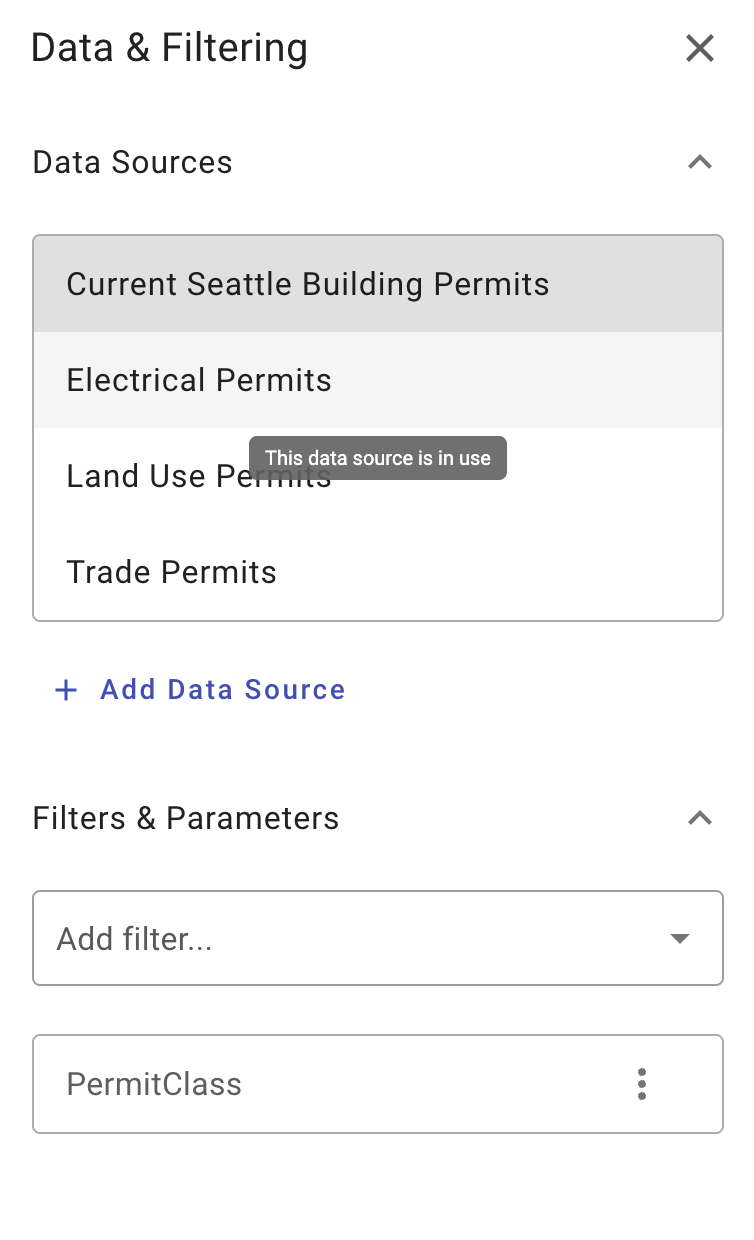
Task: Click the Data & Filtering panel title
Action: (169, 48)
